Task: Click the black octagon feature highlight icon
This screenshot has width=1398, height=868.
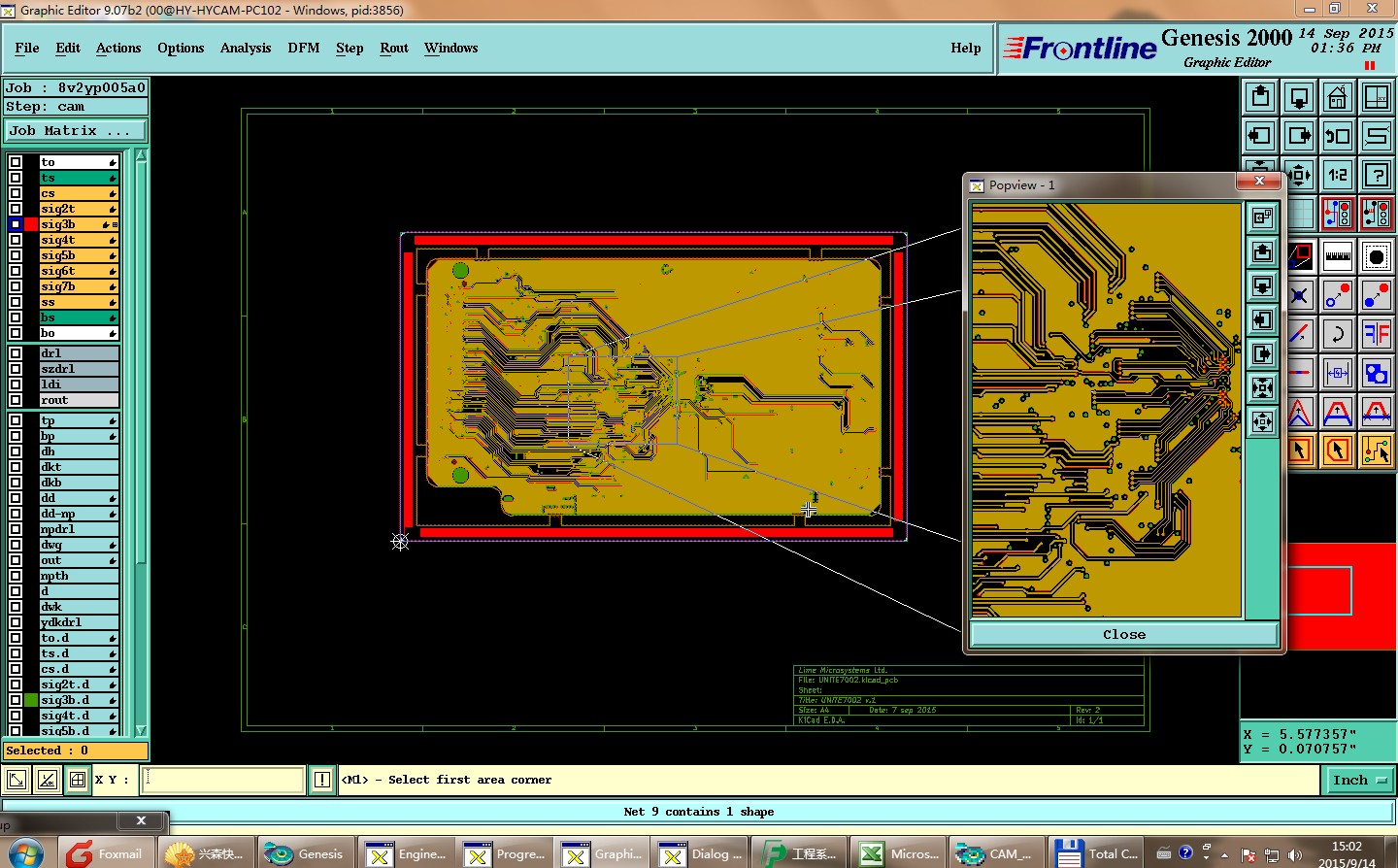Action: [1377, 256]
